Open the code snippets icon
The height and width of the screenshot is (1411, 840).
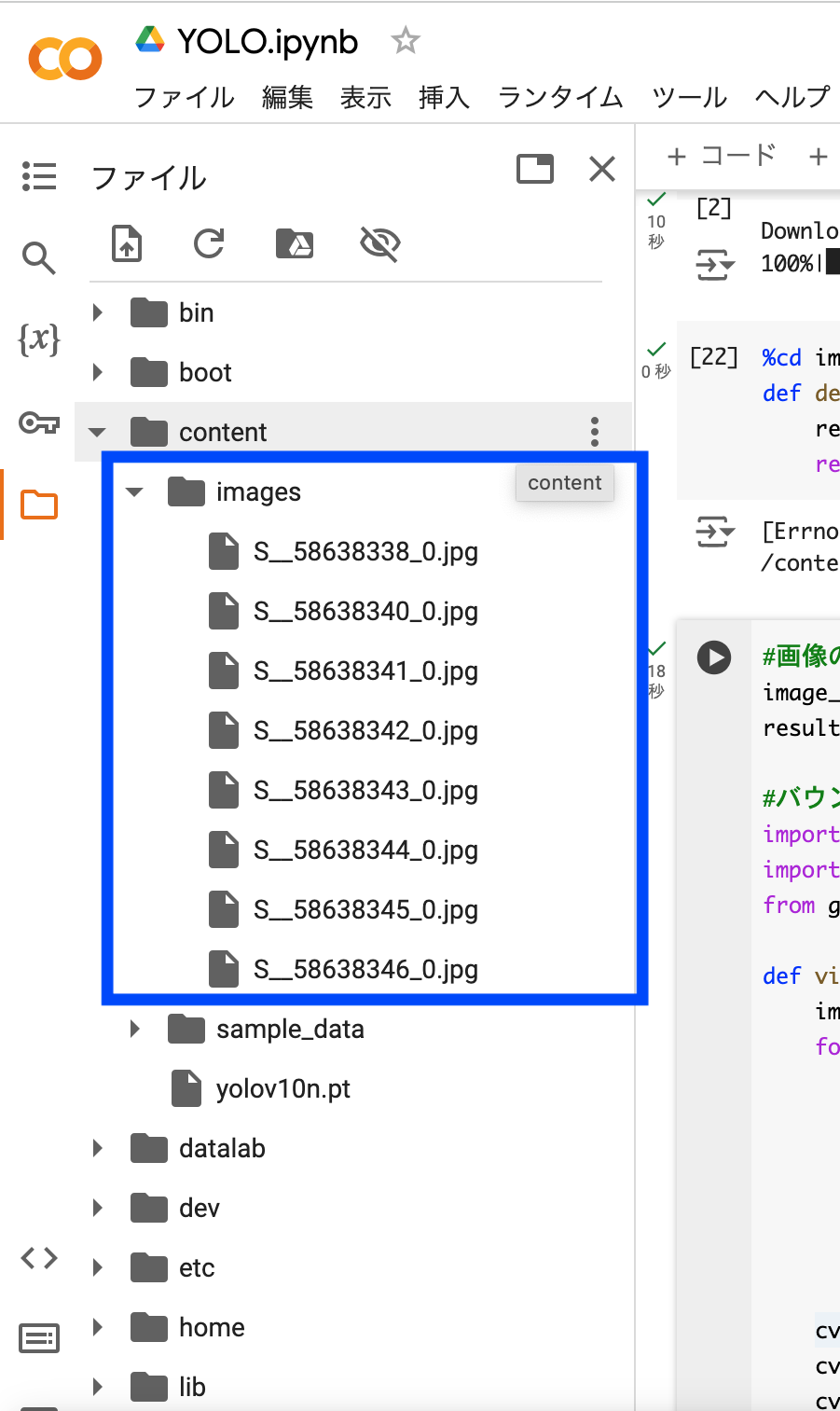pyautogui.click(x=39, y=1258)
